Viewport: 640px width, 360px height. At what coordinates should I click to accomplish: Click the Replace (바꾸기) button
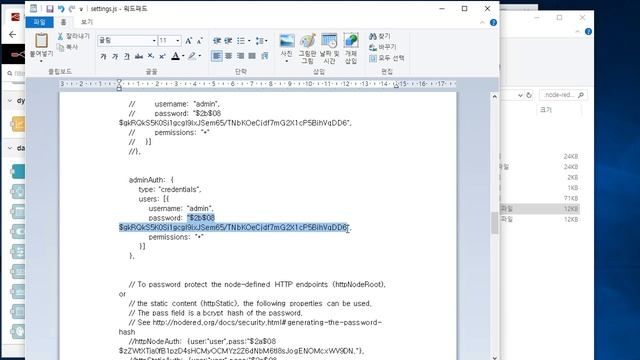pos(382,47)
